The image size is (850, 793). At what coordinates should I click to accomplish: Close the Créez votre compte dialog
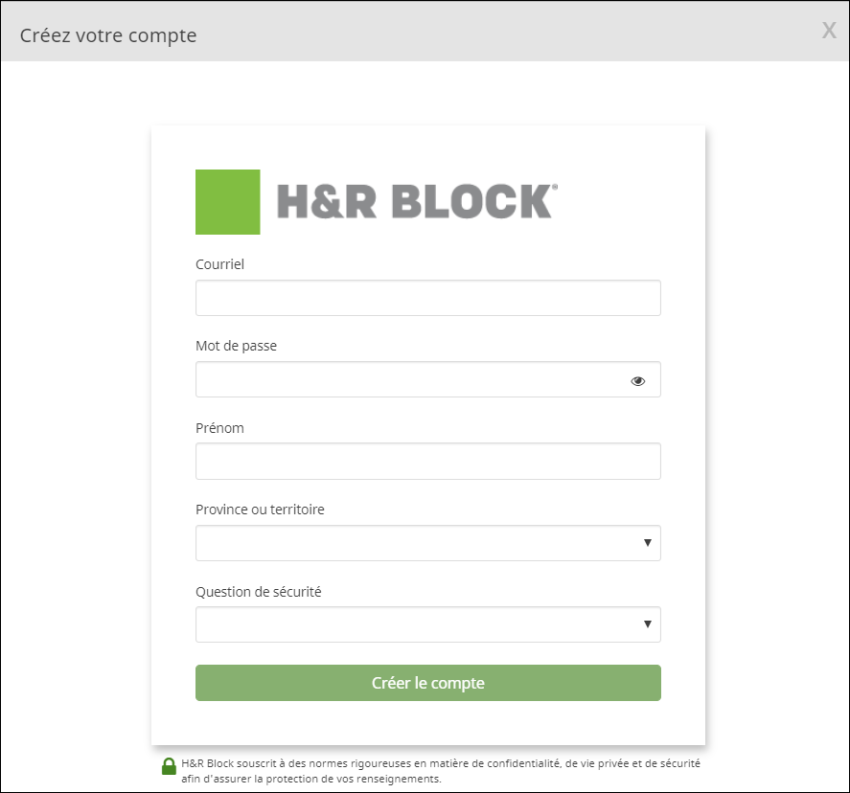828,30
